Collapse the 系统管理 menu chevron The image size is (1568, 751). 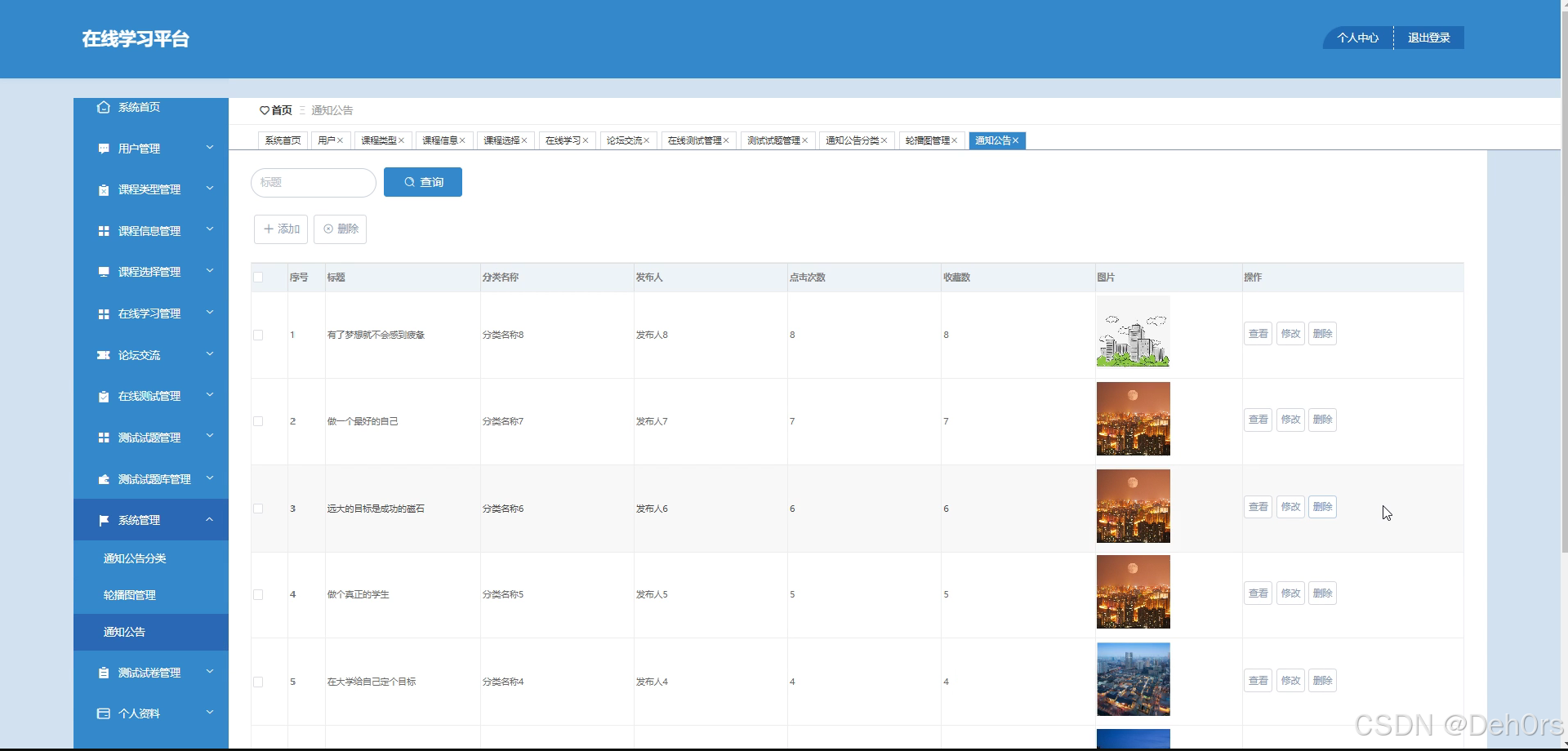[x=210, y=519]
